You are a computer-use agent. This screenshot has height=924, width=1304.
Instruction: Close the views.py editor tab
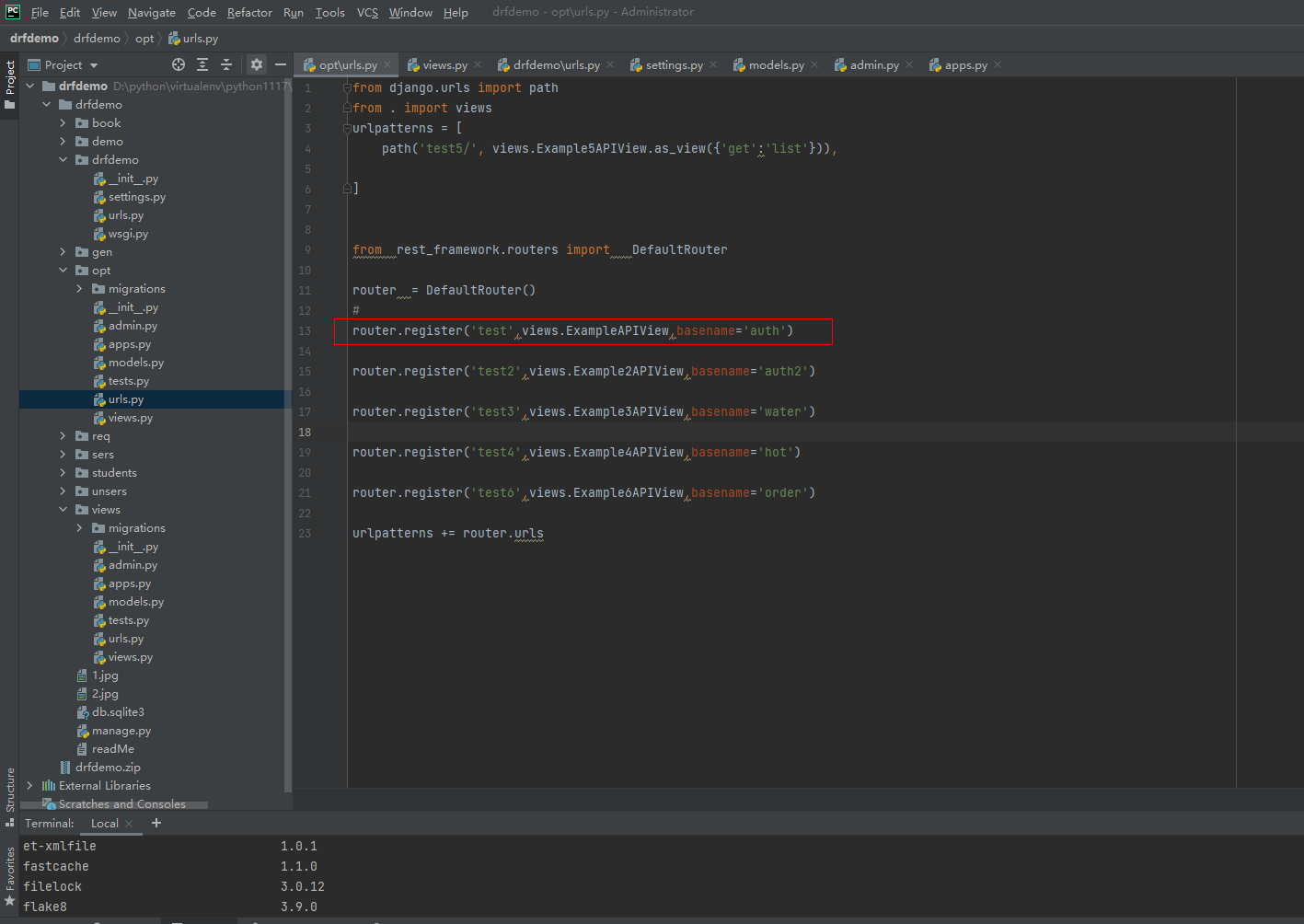(x=478, y=64)
